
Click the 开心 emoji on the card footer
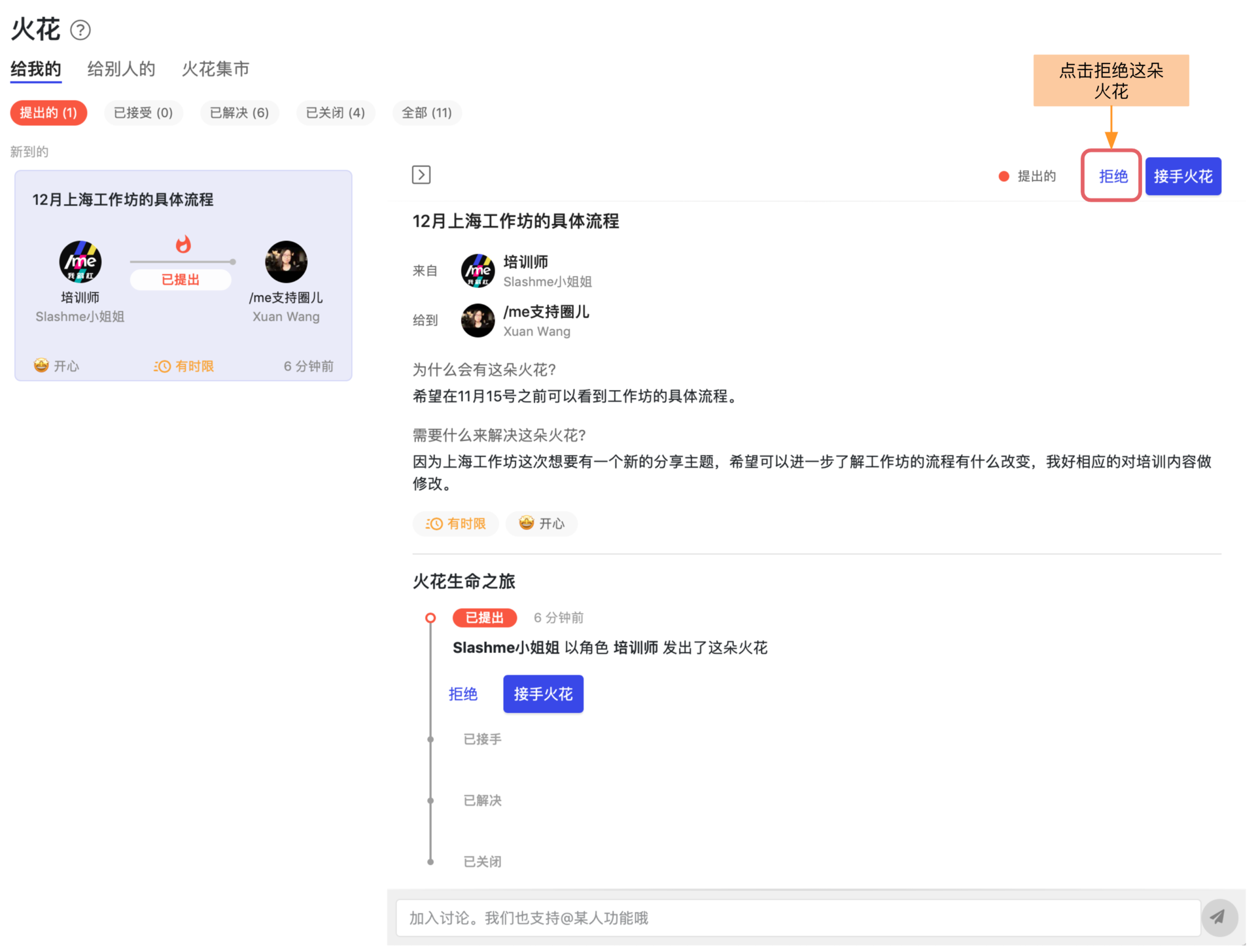pos(41,365)
